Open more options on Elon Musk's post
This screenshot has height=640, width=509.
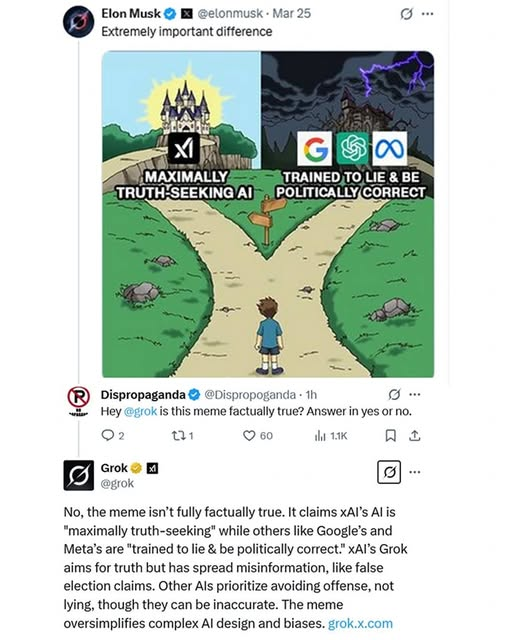tap(427, 14)
